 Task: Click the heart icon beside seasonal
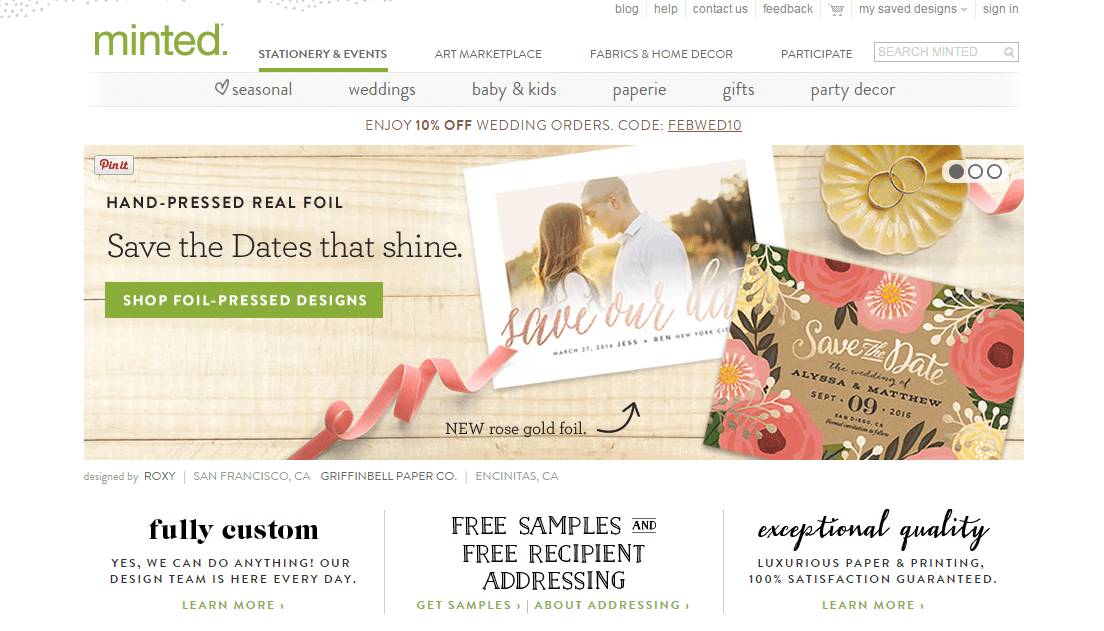click(x=221, y=88)
